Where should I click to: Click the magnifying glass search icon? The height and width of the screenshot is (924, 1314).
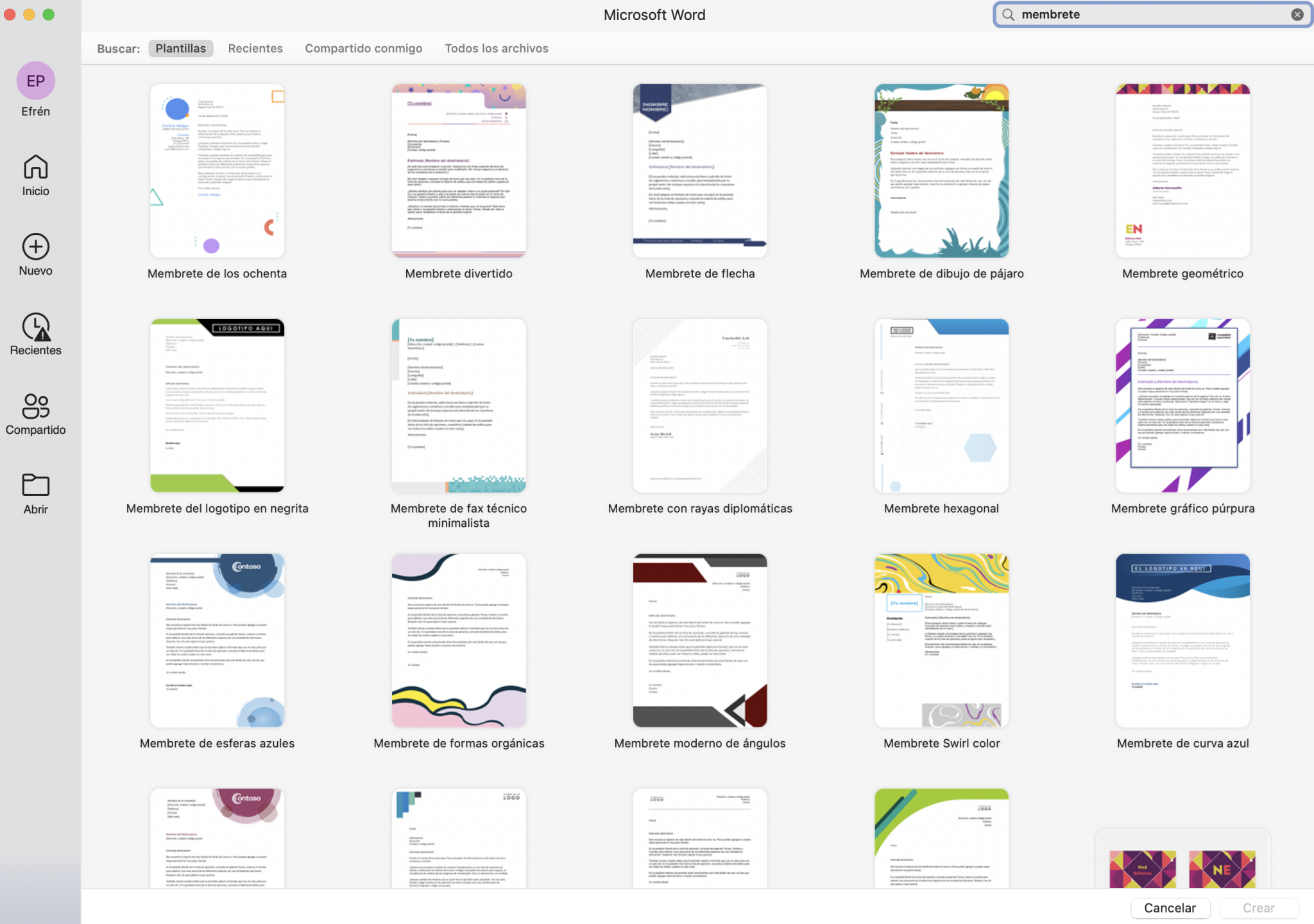click(x=1009, y=15)
